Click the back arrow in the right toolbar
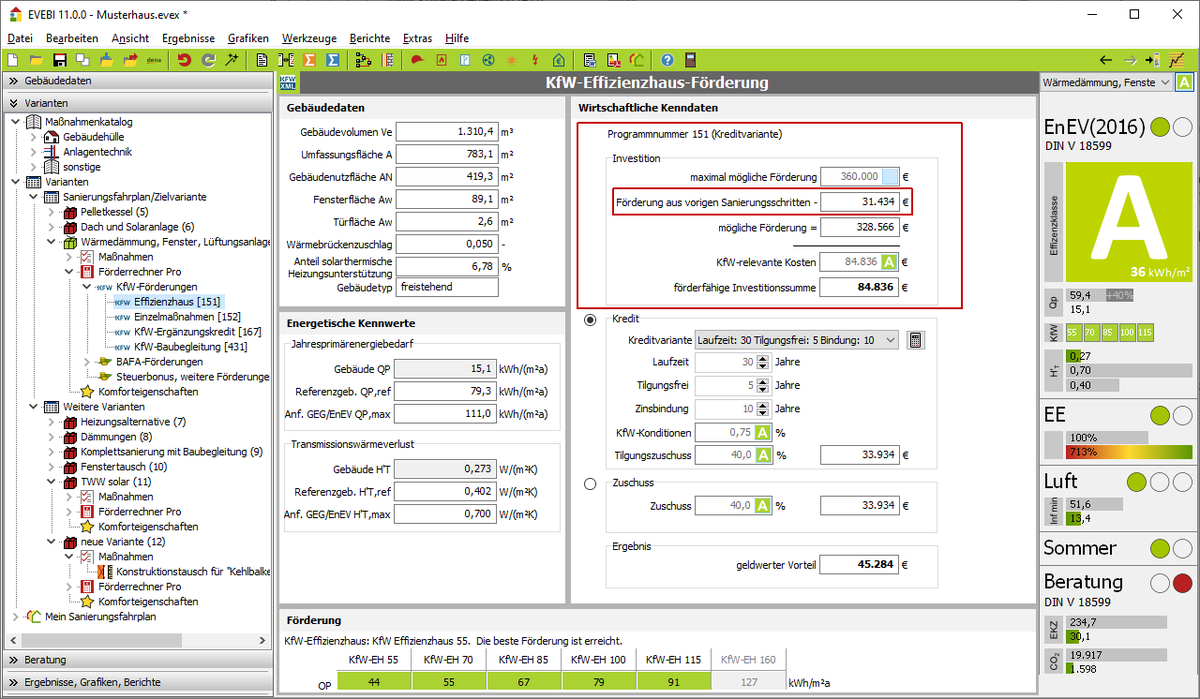The height and width of the screenshot is (699, 1200). [x=1105, y=60]
